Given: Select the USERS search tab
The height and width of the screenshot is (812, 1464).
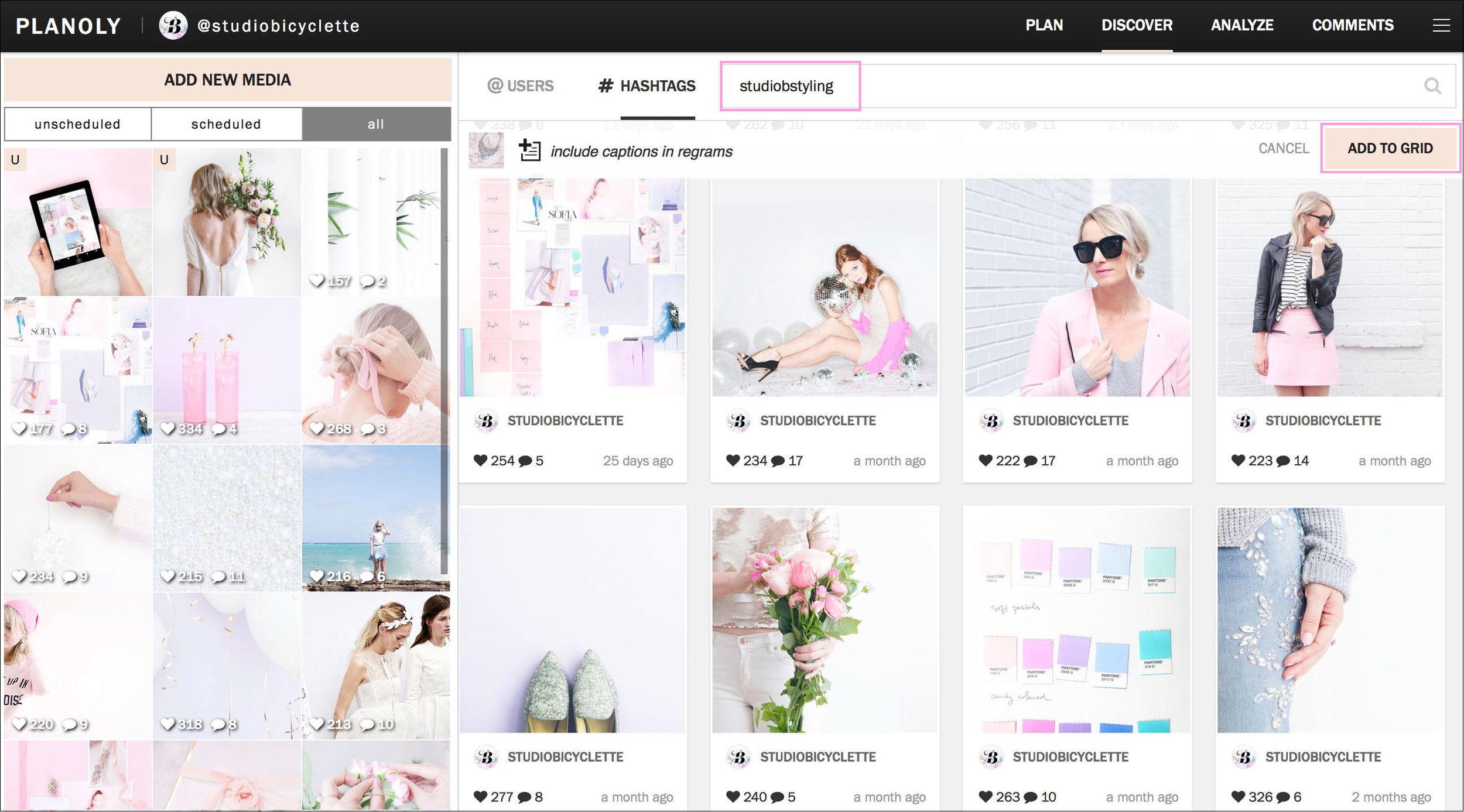Looking at the screenshot, I should (x=520, y=86).
